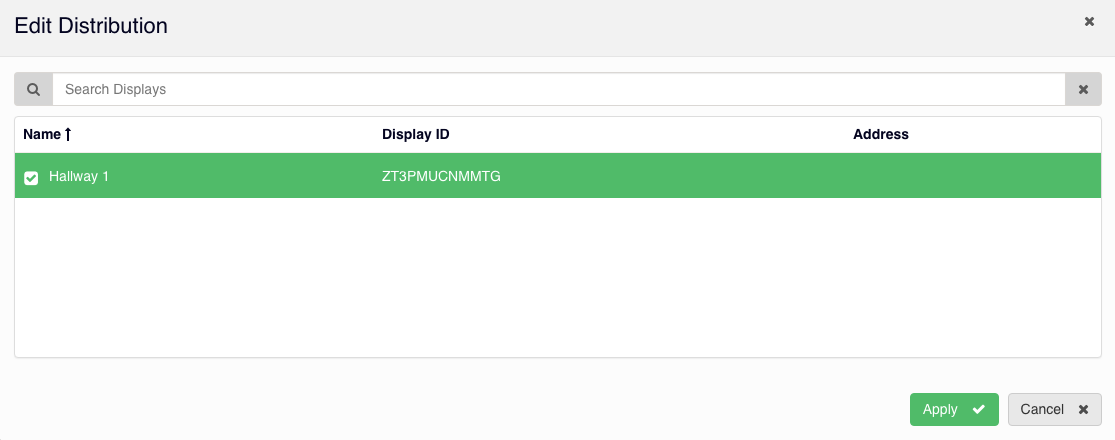The height and width of the screenshot is (440, 1115).
Task: Click the magnifier search icon
Action: tap(34, 89)
